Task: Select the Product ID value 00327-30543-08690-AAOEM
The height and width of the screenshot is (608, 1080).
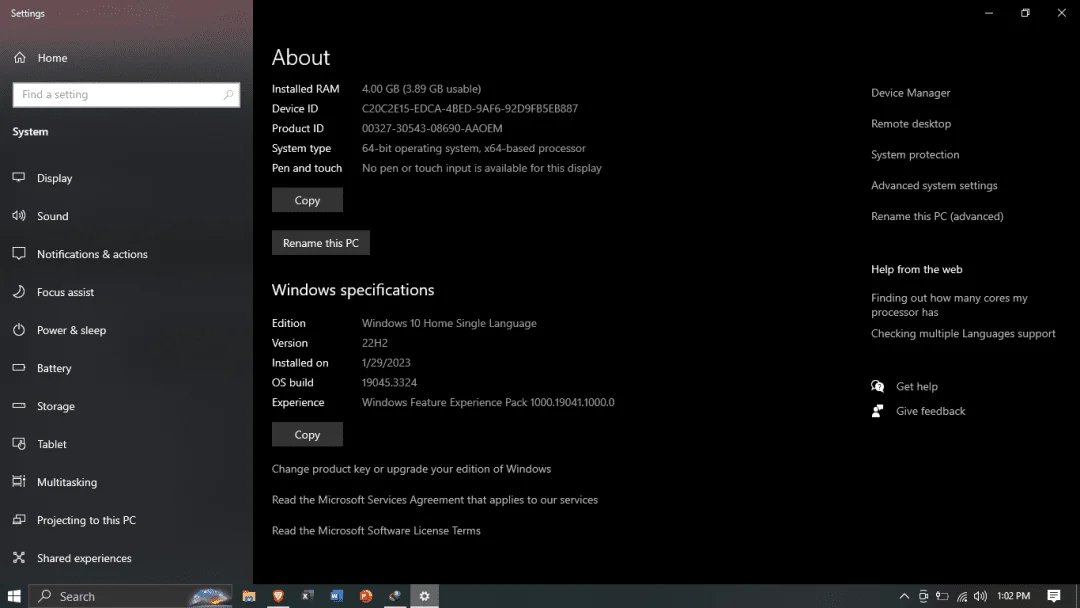Action: (432, 129)
